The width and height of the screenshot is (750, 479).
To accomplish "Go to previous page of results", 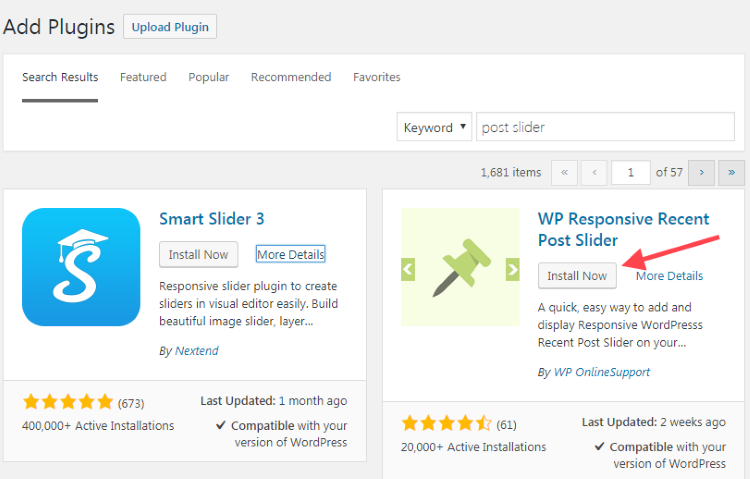I will click(x=594, y=173).
